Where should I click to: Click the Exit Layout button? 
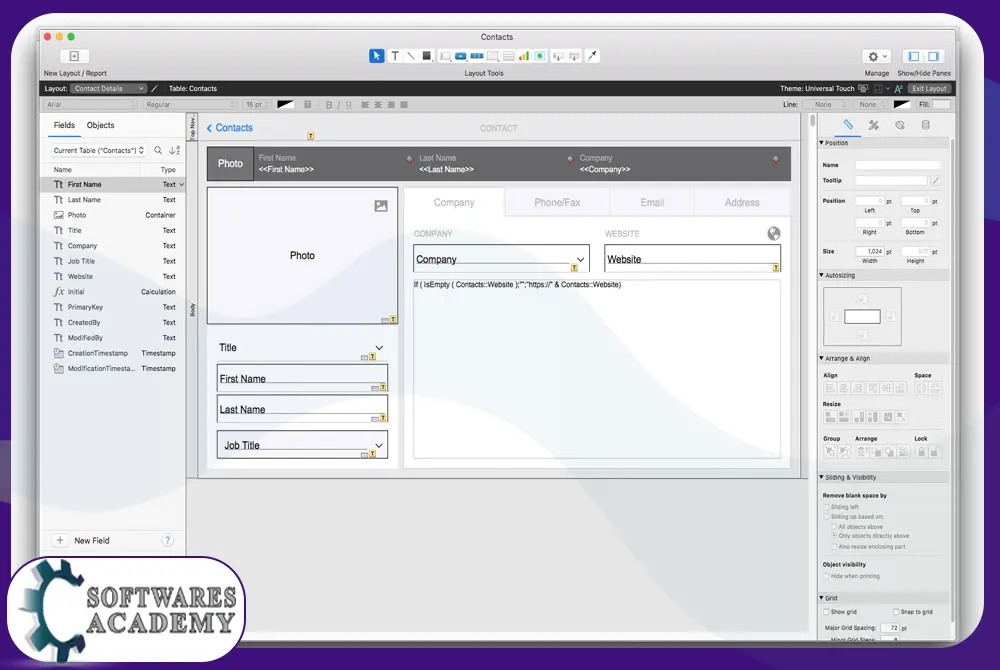(x=929, y=89)
